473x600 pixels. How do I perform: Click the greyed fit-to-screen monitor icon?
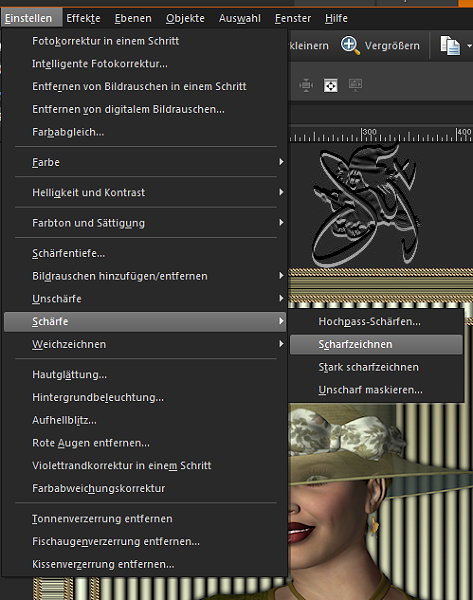355,85
